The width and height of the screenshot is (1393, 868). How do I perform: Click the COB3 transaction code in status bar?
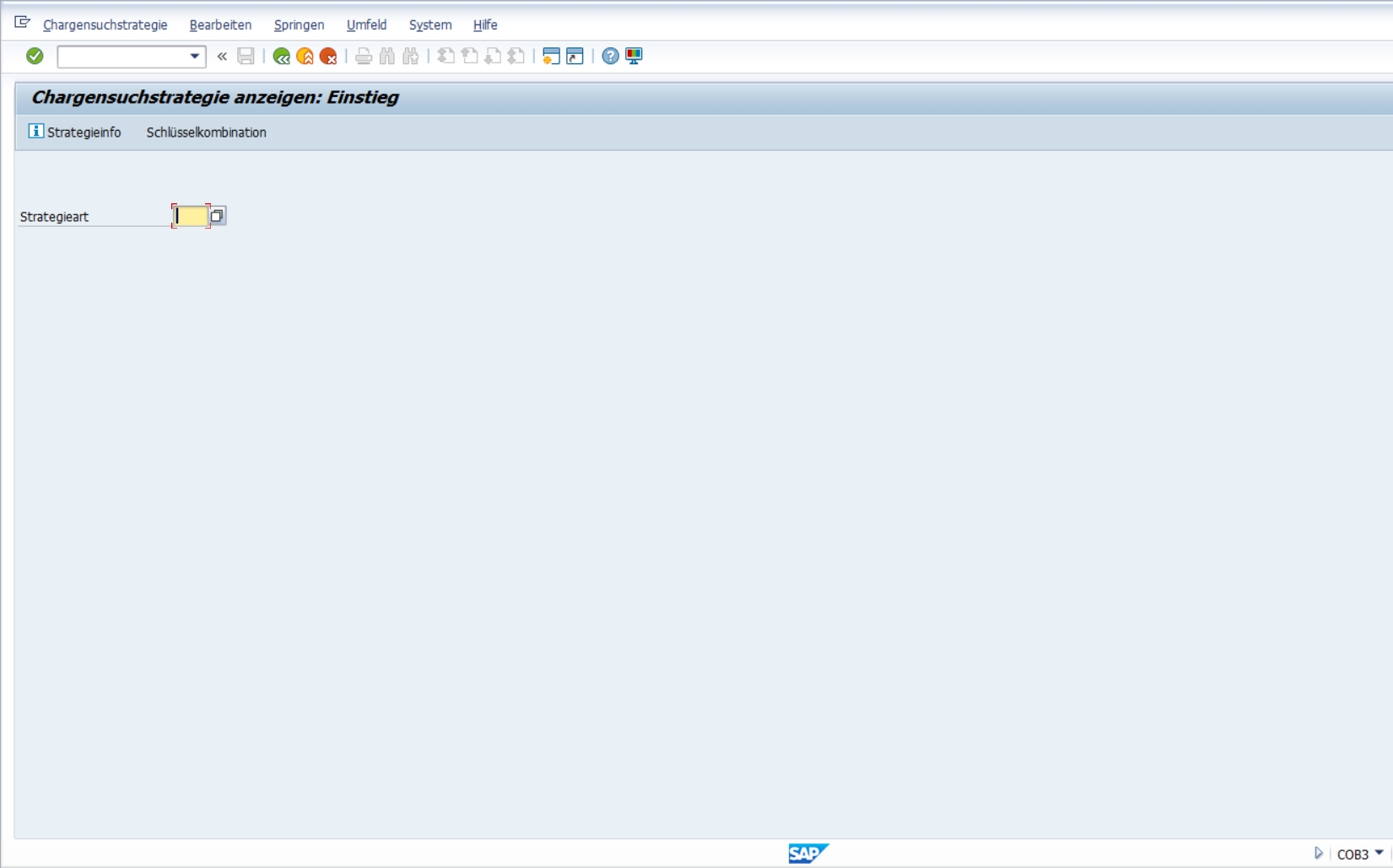[x=1353, y=855]
